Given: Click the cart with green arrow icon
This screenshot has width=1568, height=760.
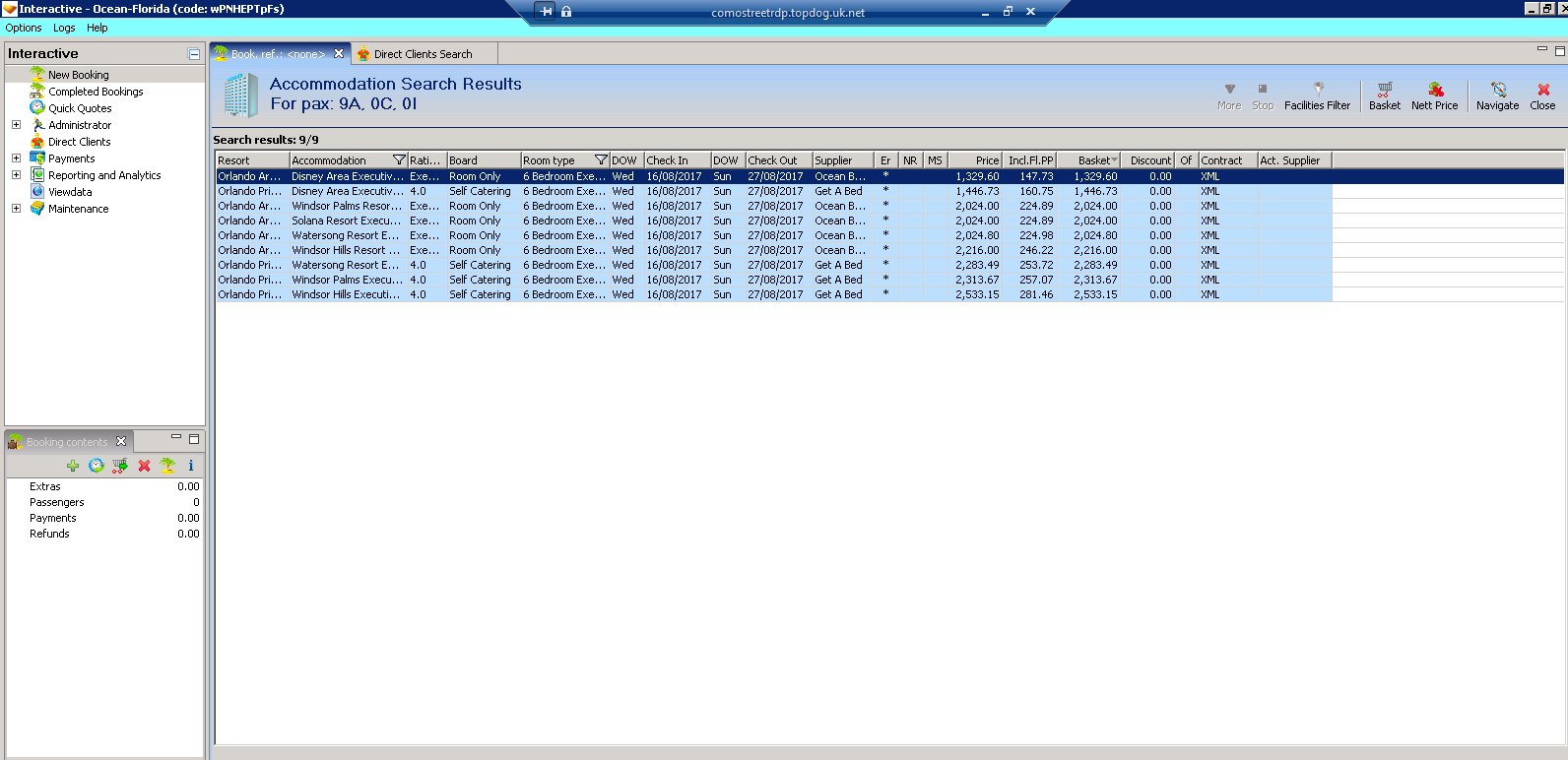Looking at the screenshot, I should coord(120,466).
